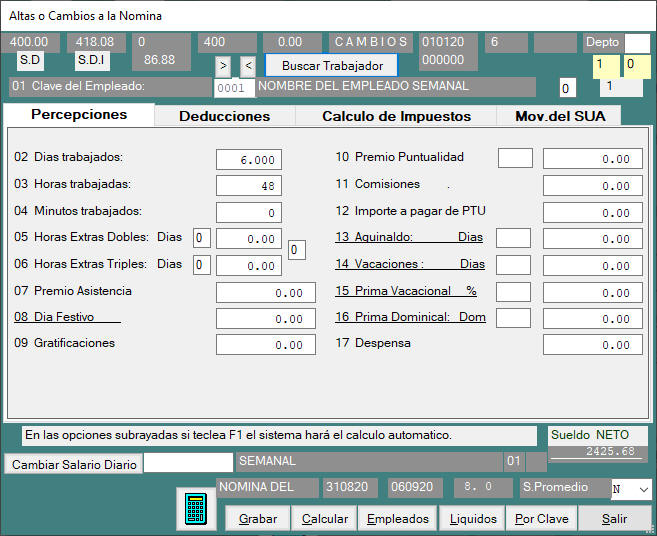Screen dimensions: 657x536
Task: Click the Grabar button
Action: pyautogui.click(x=258, y=519)
